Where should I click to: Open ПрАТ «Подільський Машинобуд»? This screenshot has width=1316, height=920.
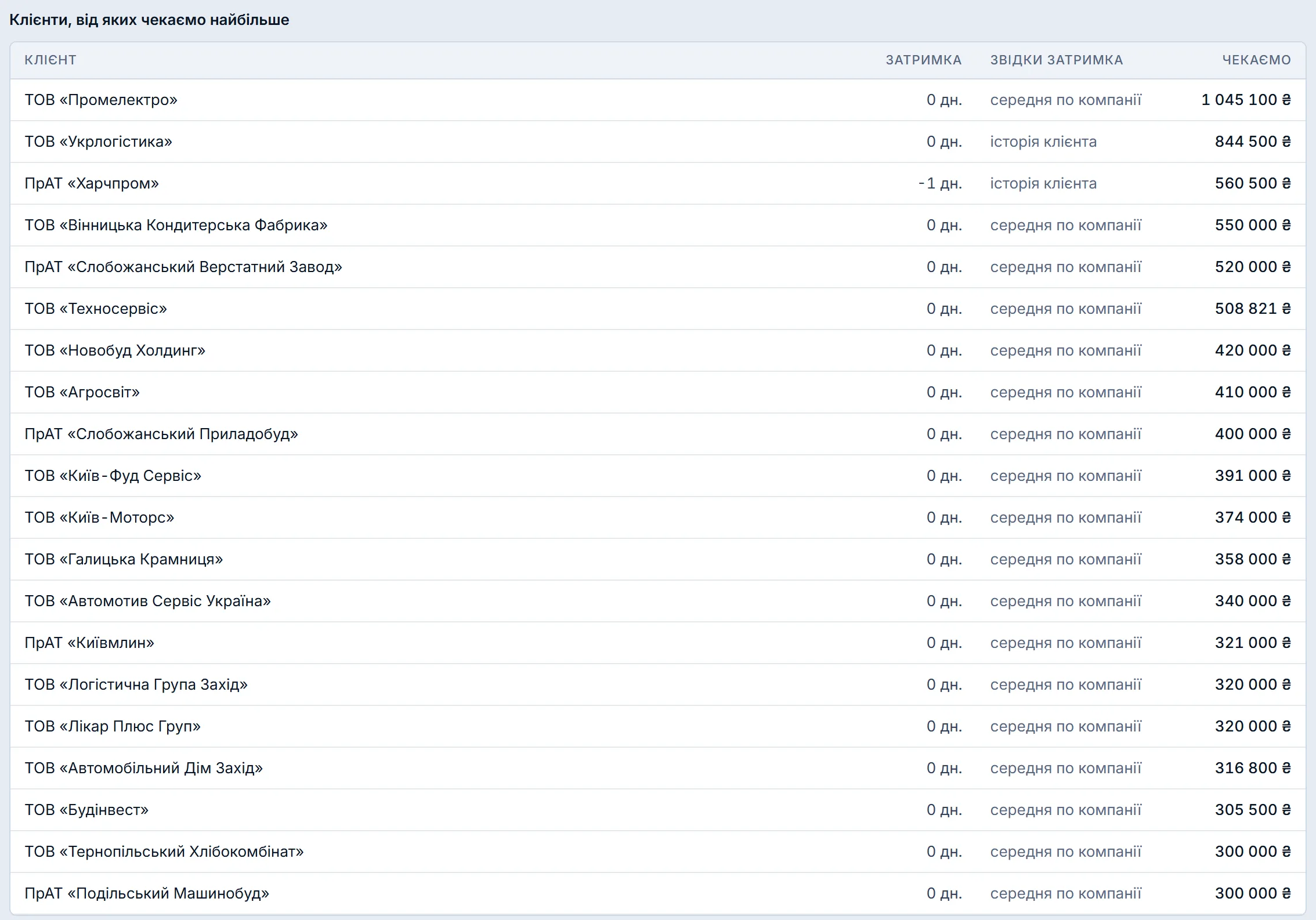point(147,893)
